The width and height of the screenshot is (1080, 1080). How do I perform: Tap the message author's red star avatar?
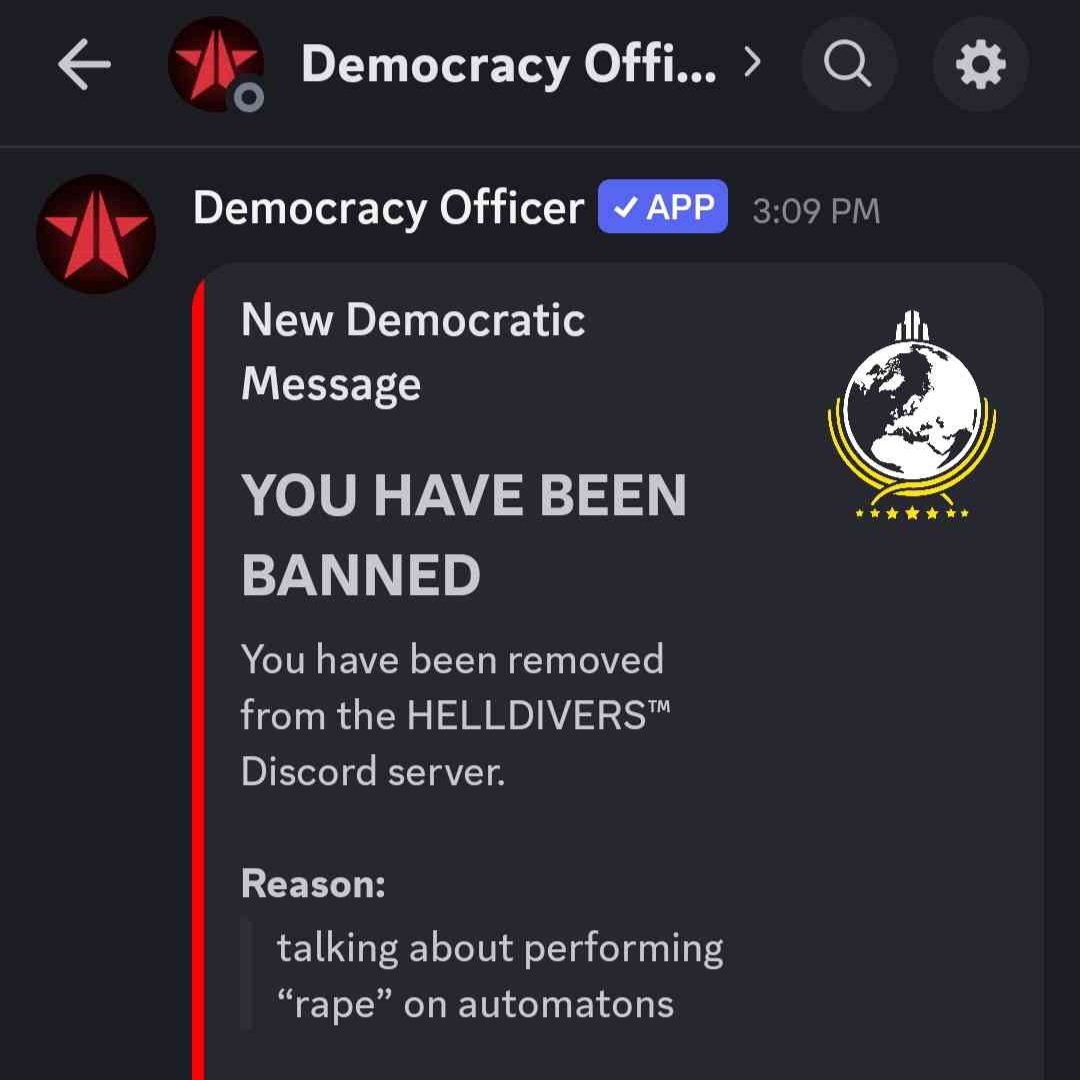(x=96, y=234)
